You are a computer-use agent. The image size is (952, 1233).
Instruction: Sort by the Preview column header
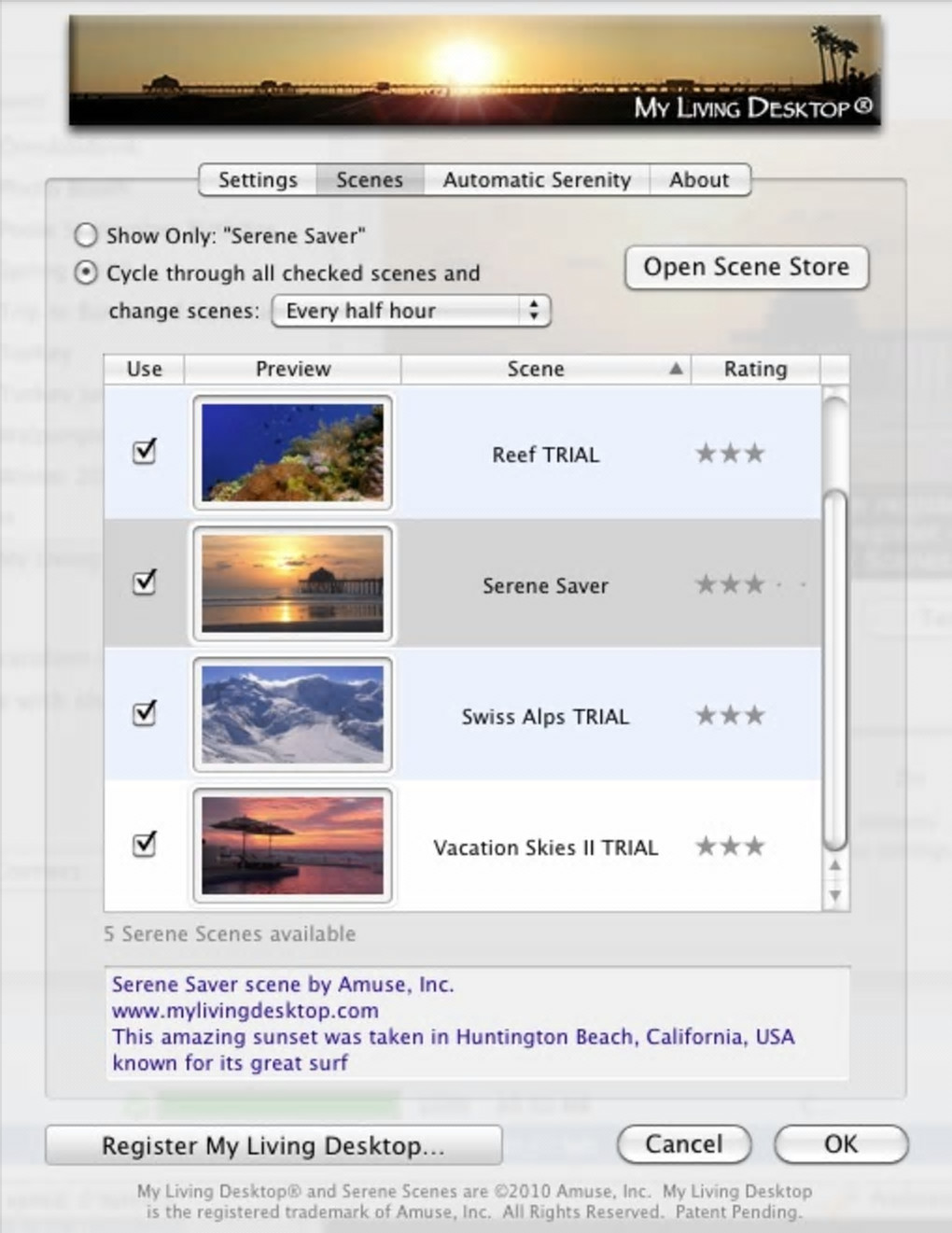293,369
